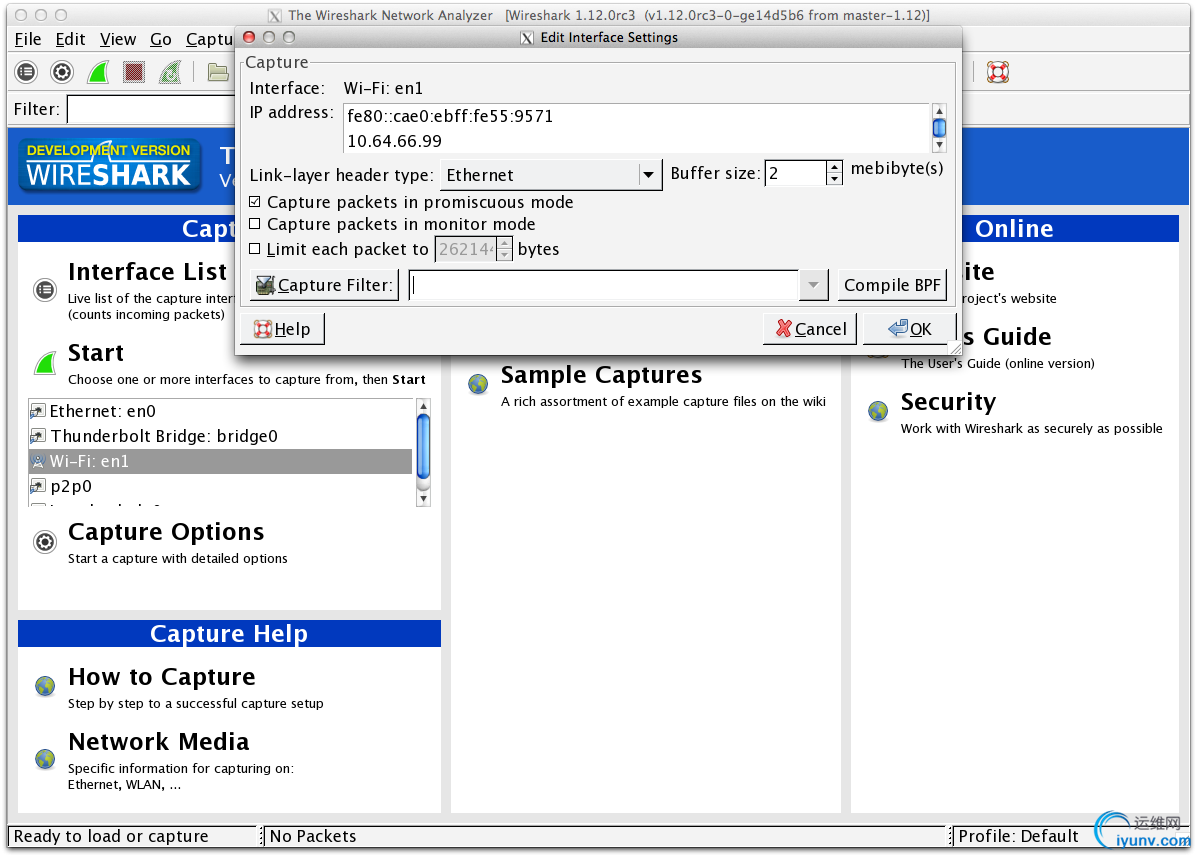Click the up arrow of the interface list scrollbar

pos(424,407)
